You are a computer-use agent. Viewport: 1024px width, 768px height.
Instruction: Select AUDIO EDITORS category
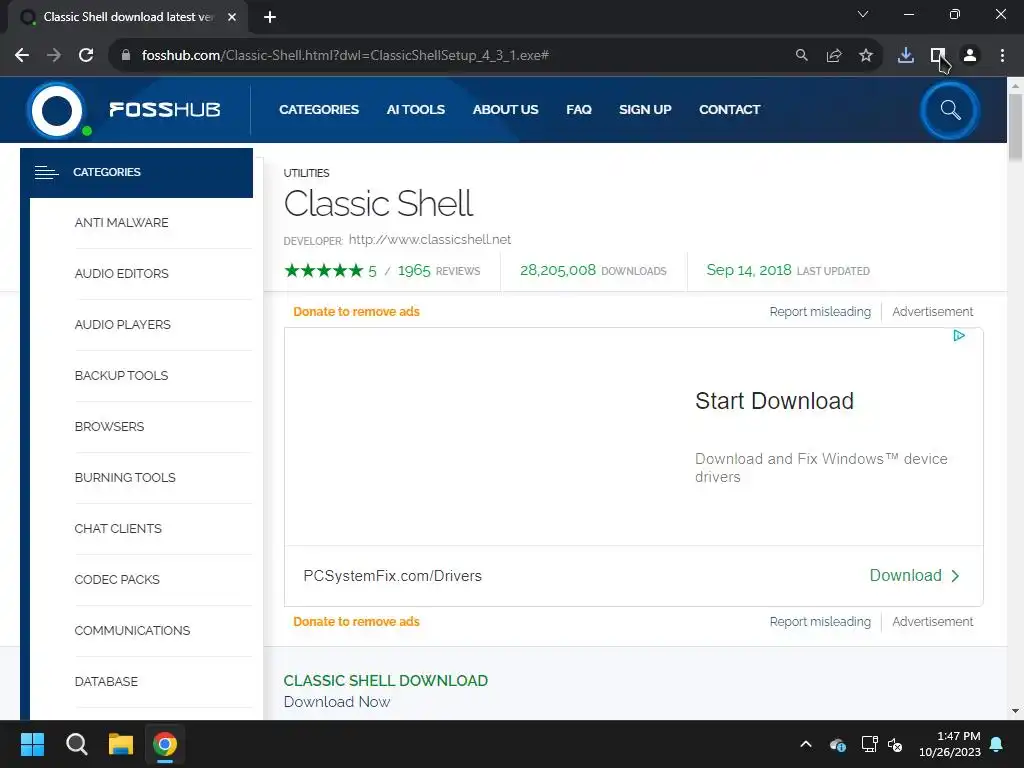click(x=121, y=274)
